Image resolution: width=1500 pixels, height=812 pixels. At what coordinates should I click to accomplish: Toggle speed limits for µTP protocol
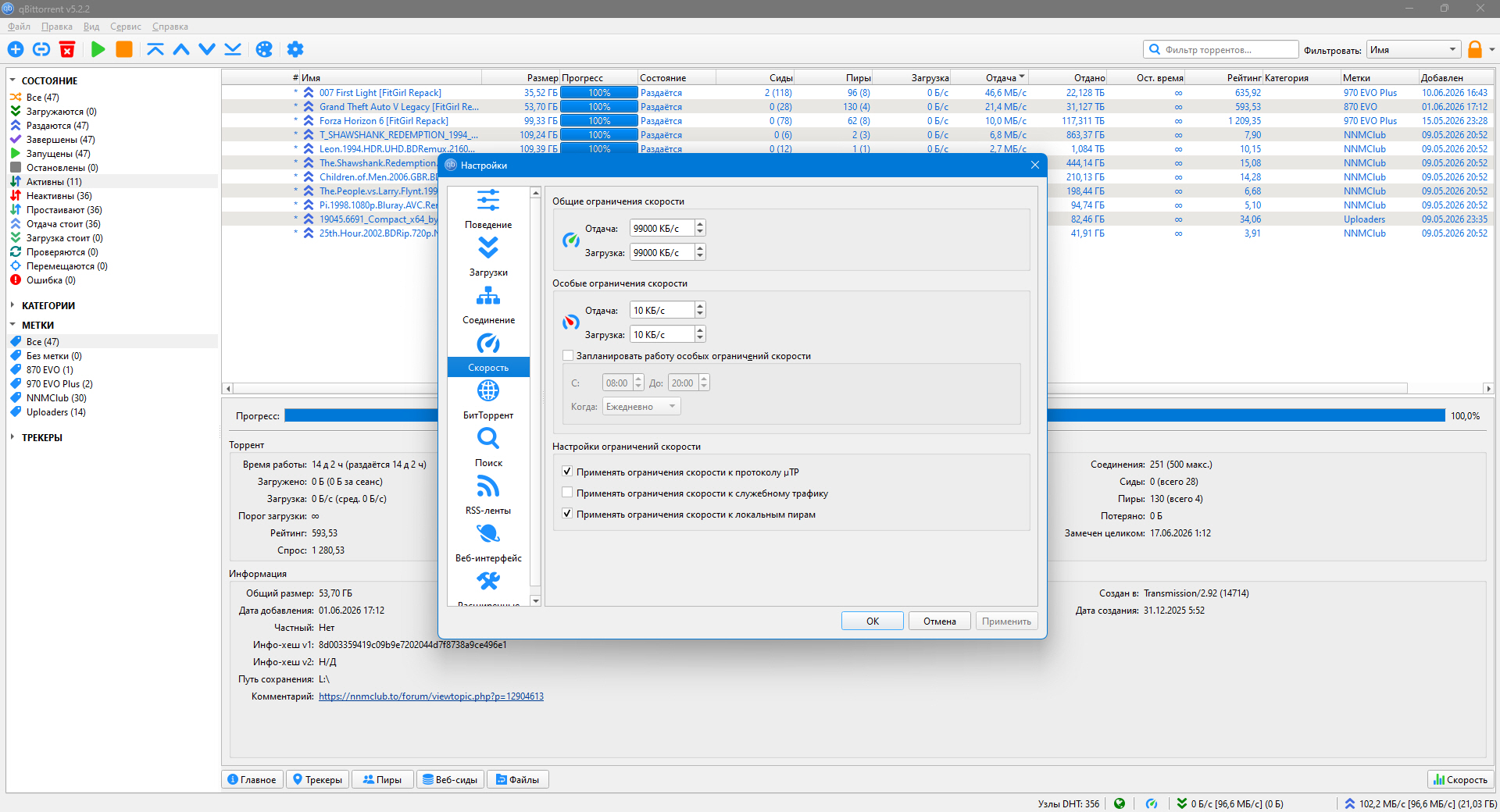[568, 472]
